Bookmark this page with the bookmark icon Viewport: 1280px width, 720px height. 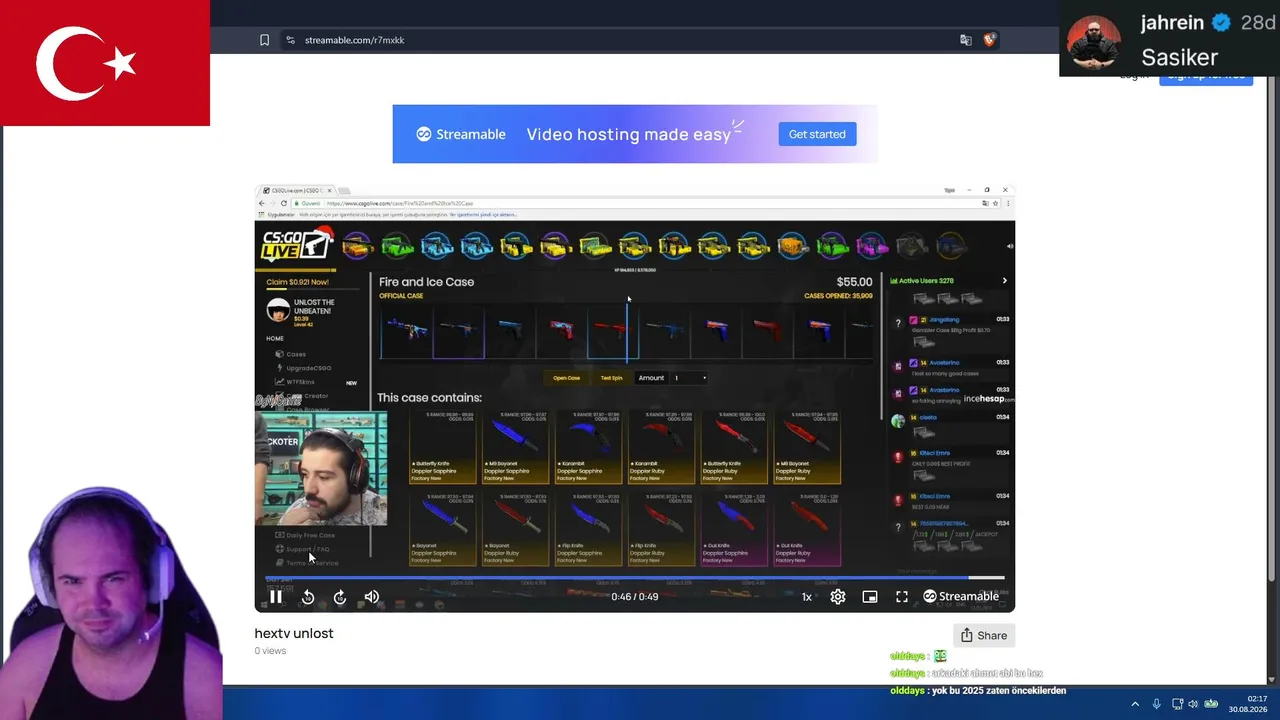264,40
